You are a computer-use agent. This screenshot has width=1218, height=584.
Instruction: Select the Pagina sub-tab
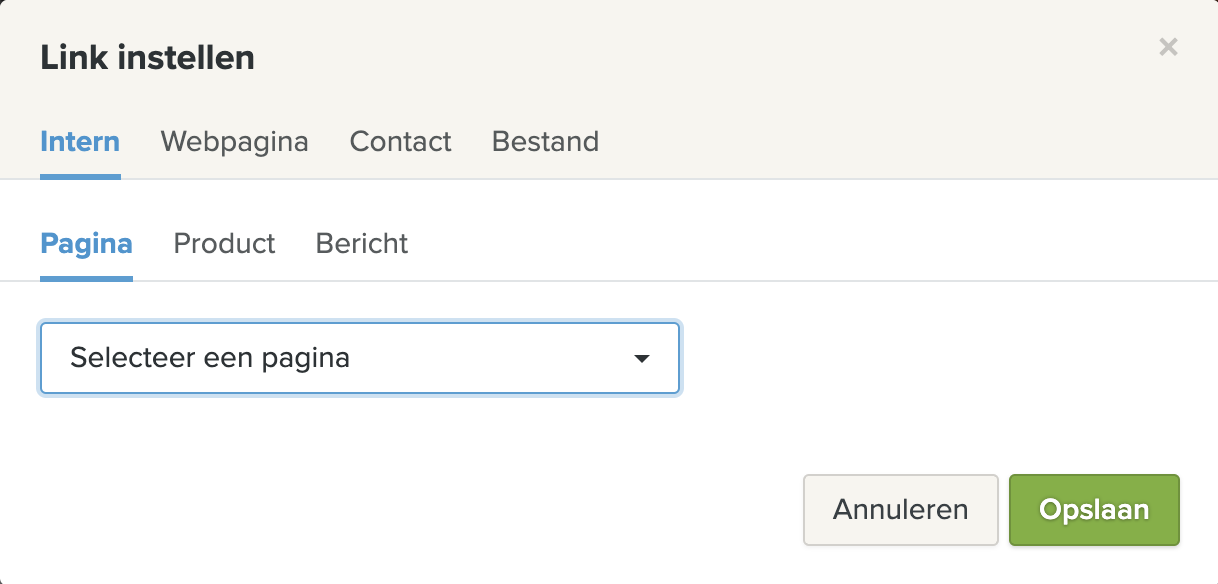click(x=86, y=243)
